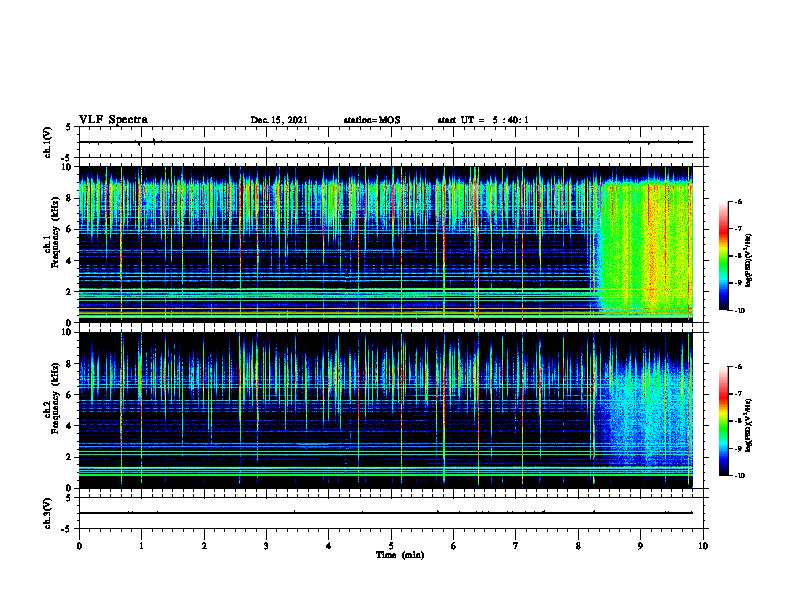The image size is (792, 612).
Task: Click the "ch.1(V)" waveform axis label
Action: pos(48,142)
